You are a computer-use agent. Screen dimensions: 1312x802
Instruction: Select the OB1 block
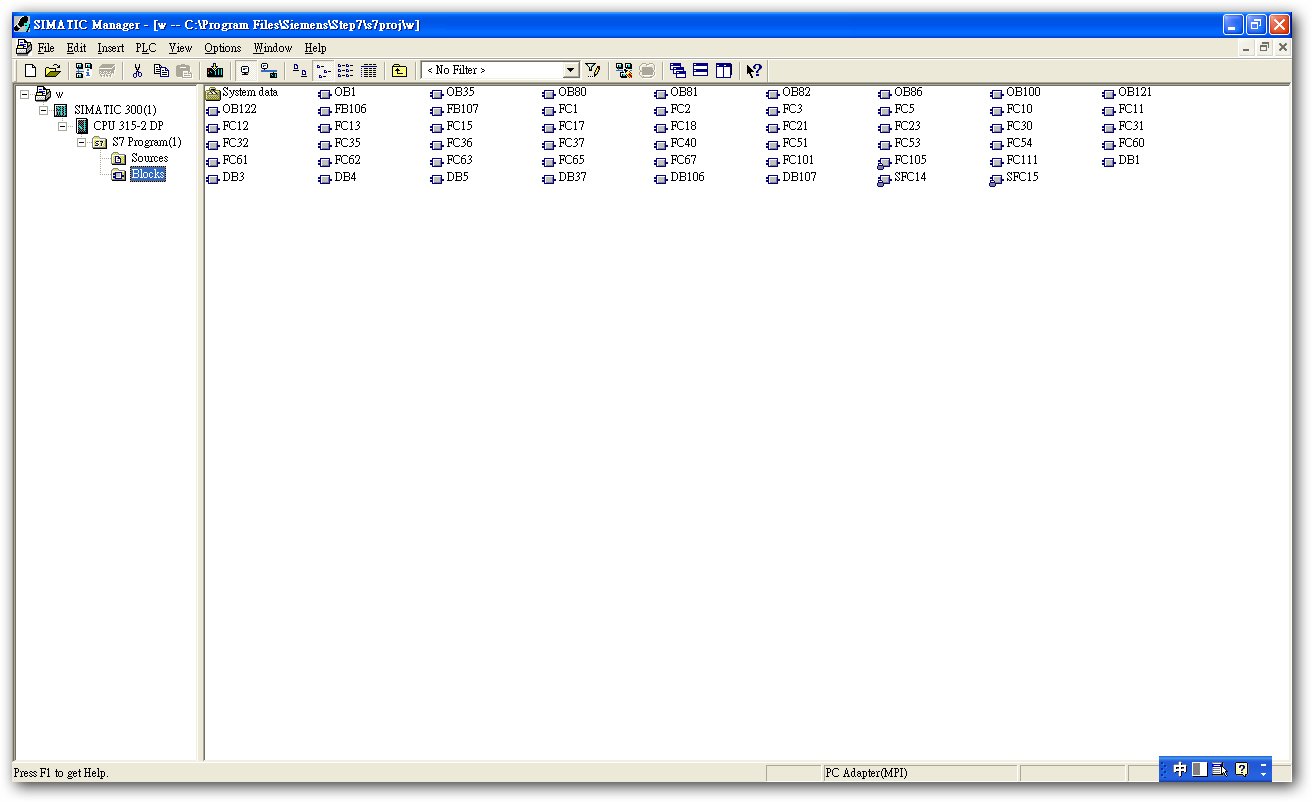(x=344, y=93)
